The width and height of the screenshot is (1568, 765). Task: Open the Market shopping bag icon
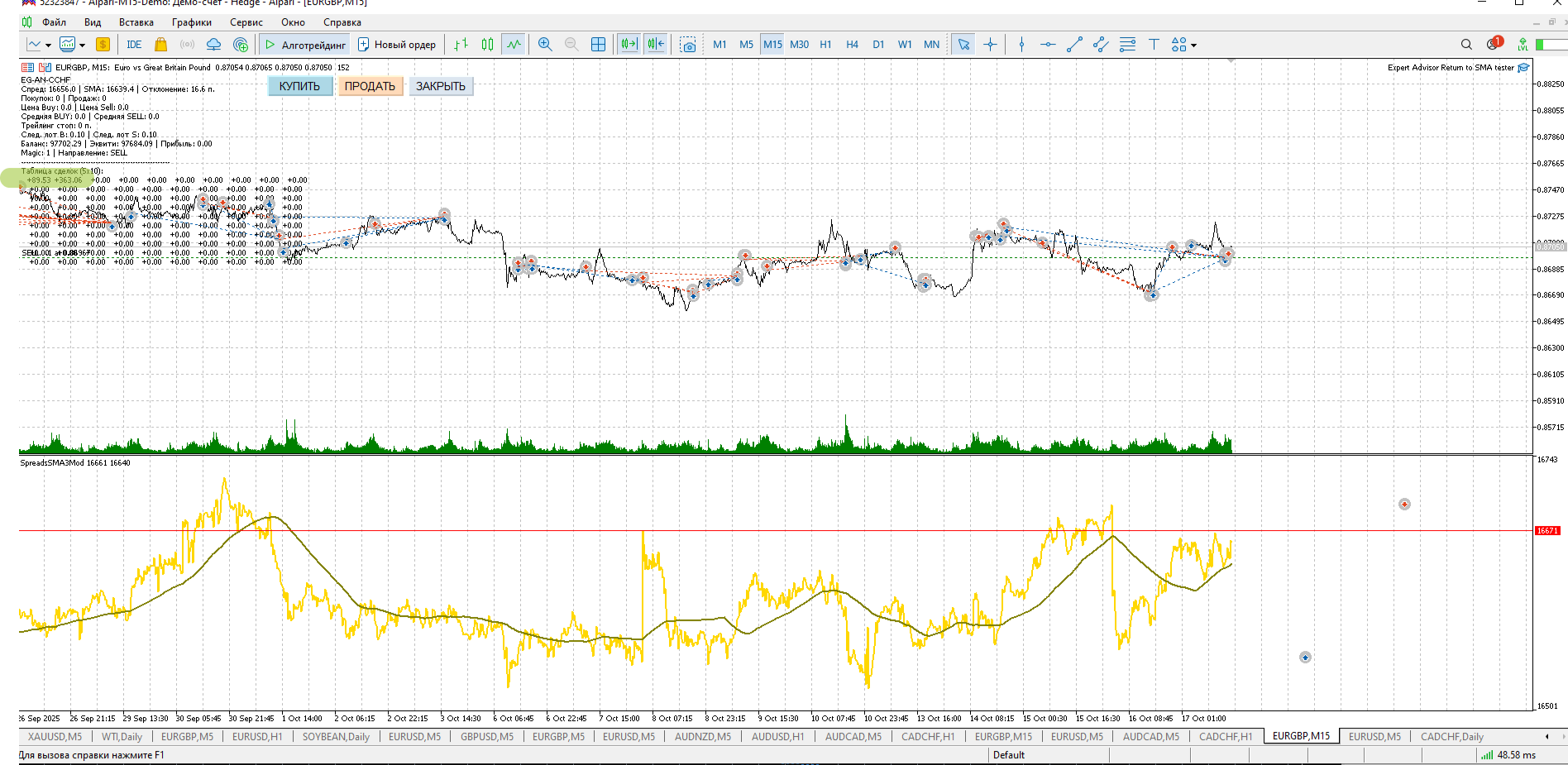tap(161, 45)
